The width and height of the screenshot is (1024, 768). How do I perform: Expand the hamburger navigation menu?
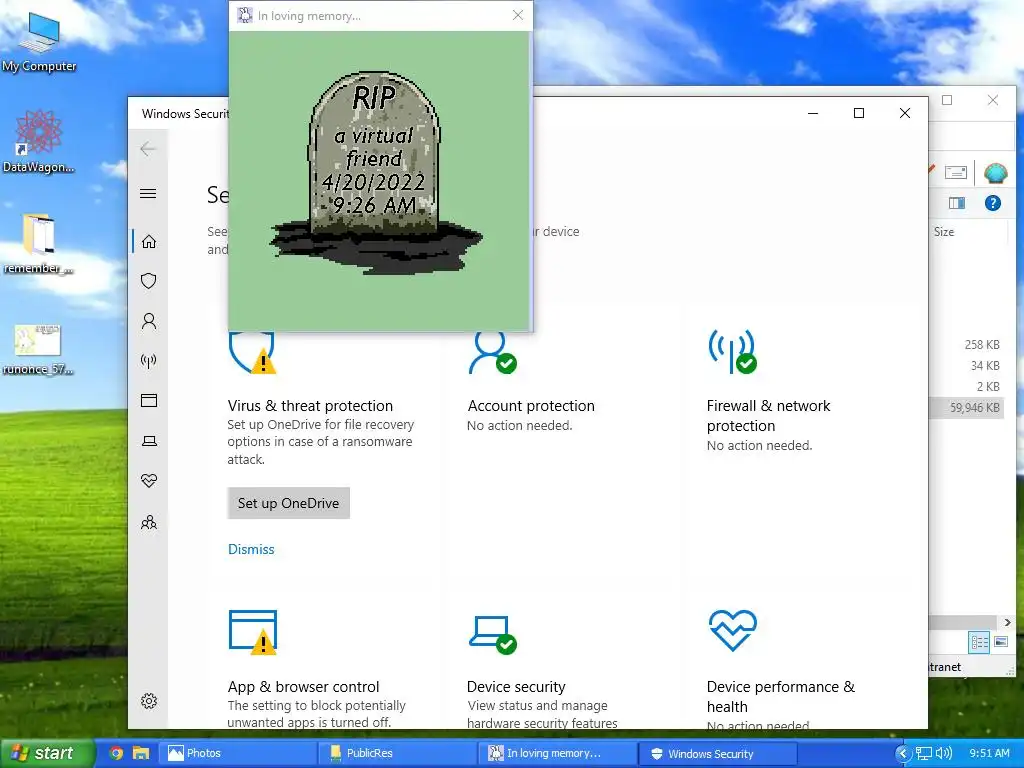148,193
